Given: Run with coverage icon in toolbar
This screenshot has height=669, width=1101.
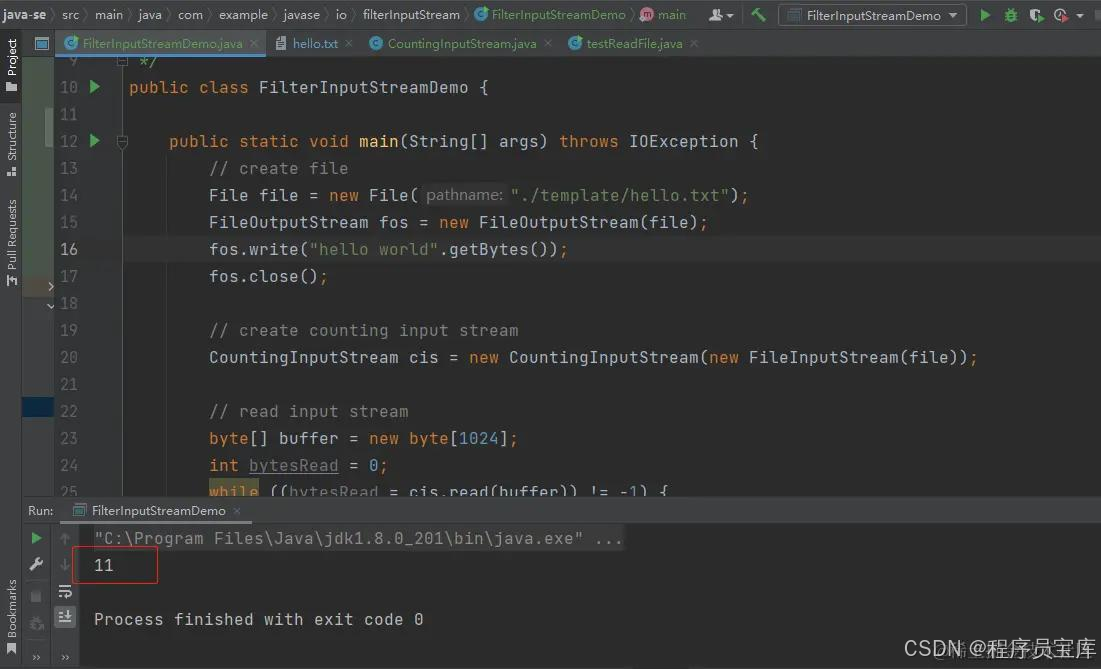Looking at the screenshot, I should 1036,15.
